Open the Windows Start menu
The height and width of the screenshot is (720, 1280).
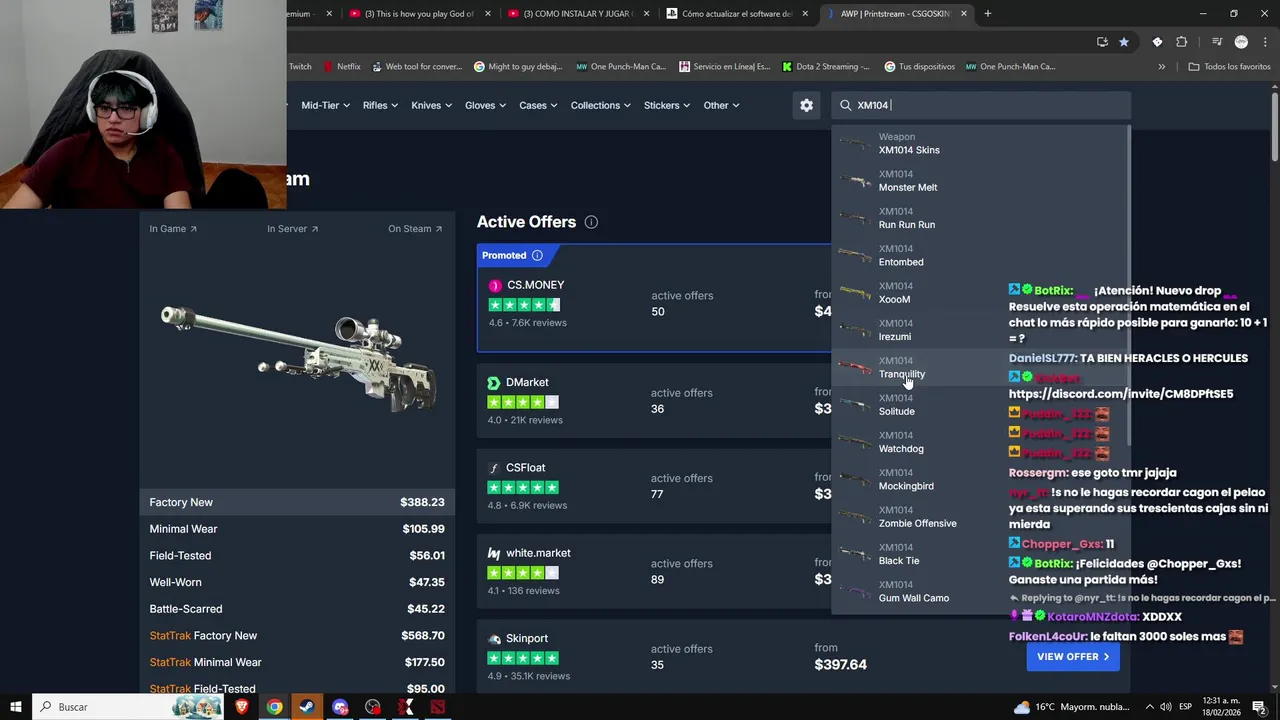[15, 707]
